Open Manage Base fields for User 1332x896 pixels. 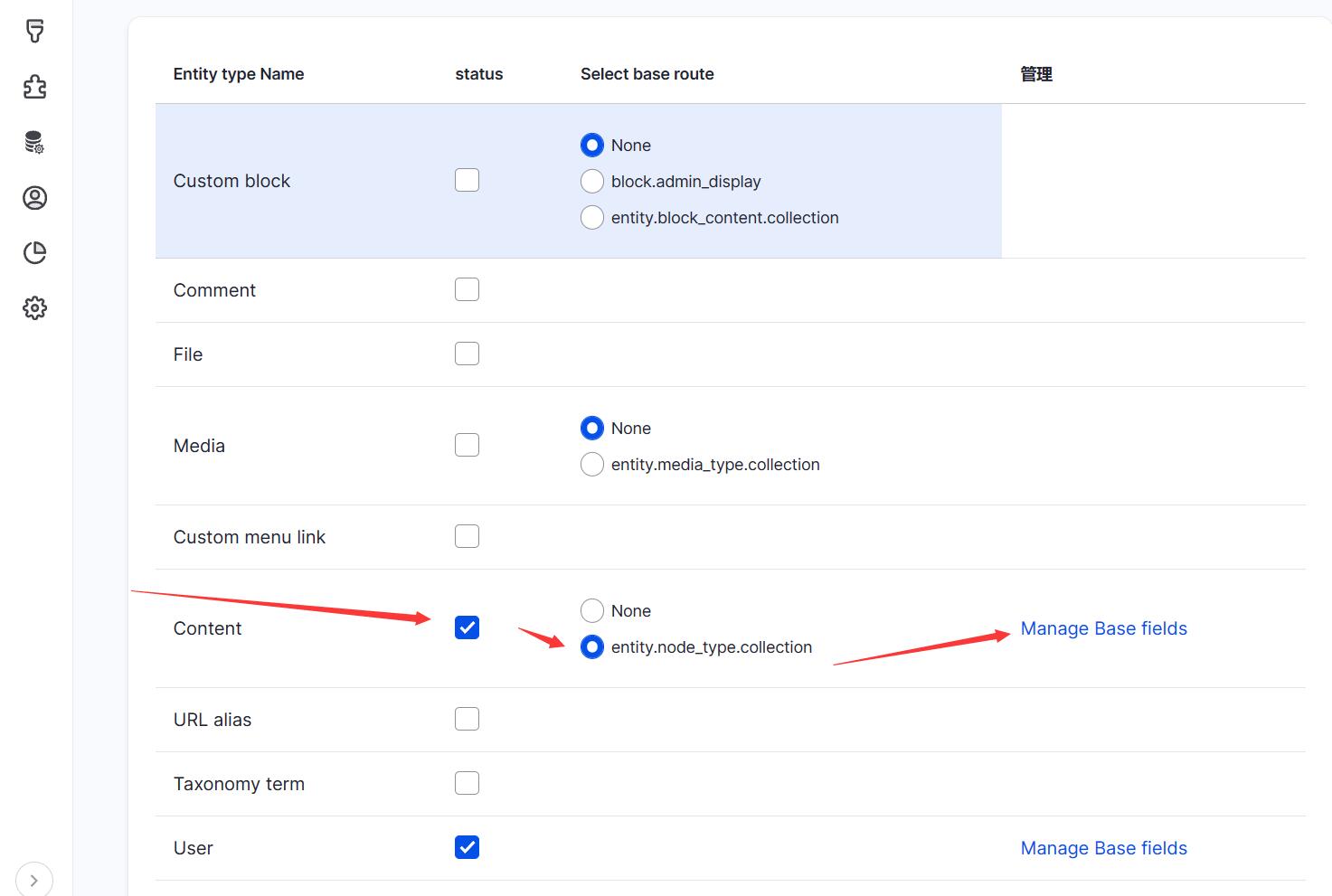1103,848
